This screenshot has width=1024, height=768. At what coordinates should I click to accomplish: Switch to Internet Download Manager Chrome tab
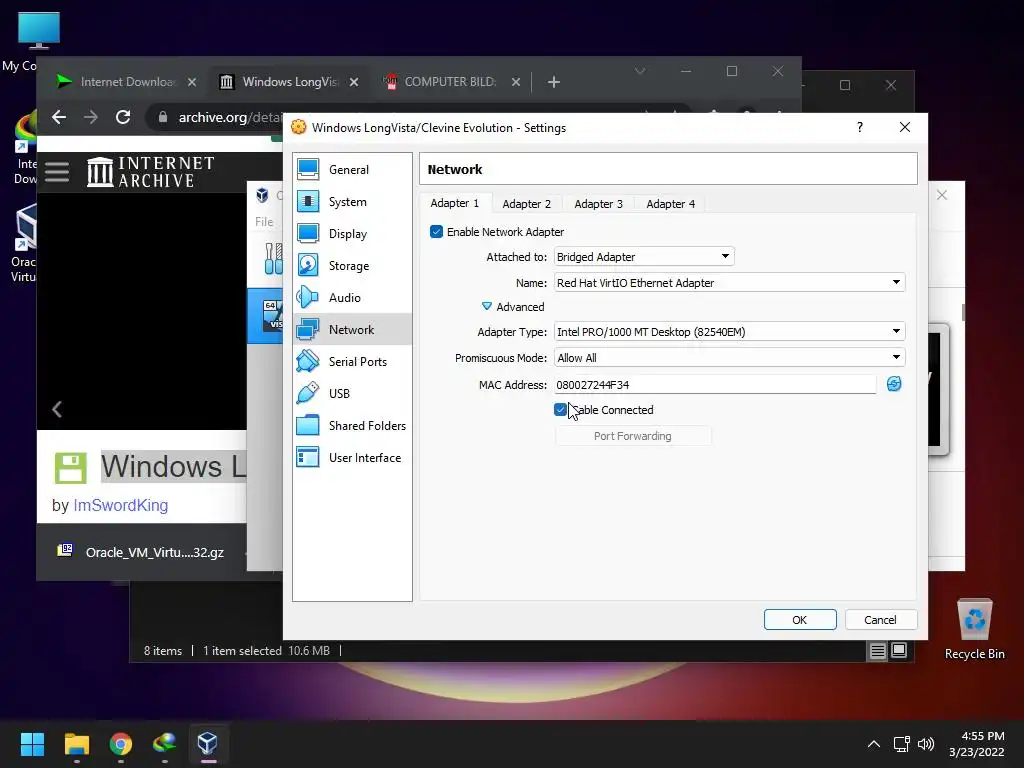[x=121, y=82]
